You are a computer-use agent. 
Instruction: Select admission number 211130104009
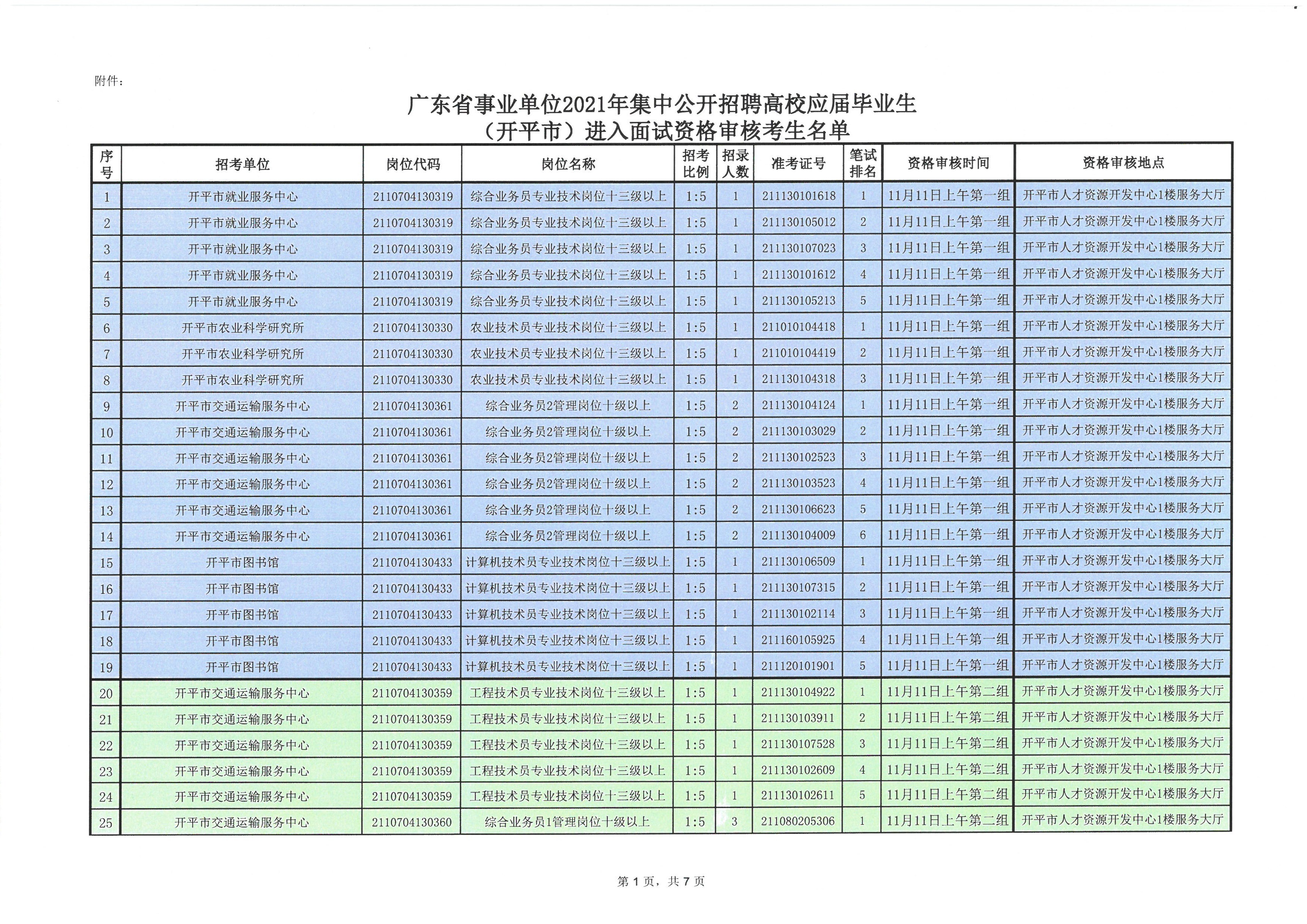[799, 535]
